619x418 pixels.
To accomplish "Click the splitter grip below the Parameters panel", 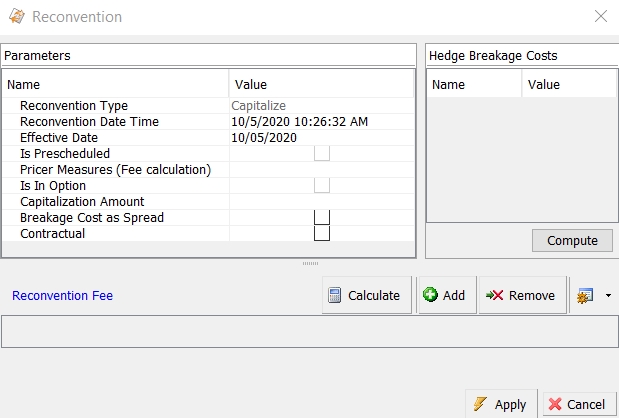I will [x=310, y=263].
